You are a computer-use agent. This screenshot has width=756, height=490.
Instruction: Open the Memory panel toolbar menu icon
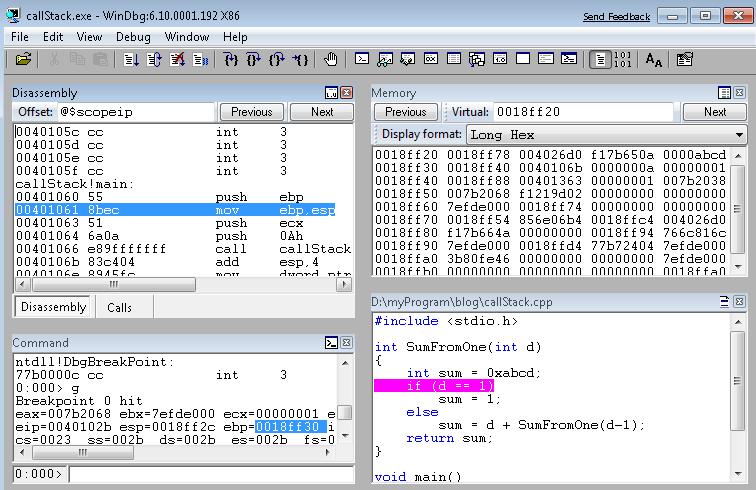pos(725,93)
